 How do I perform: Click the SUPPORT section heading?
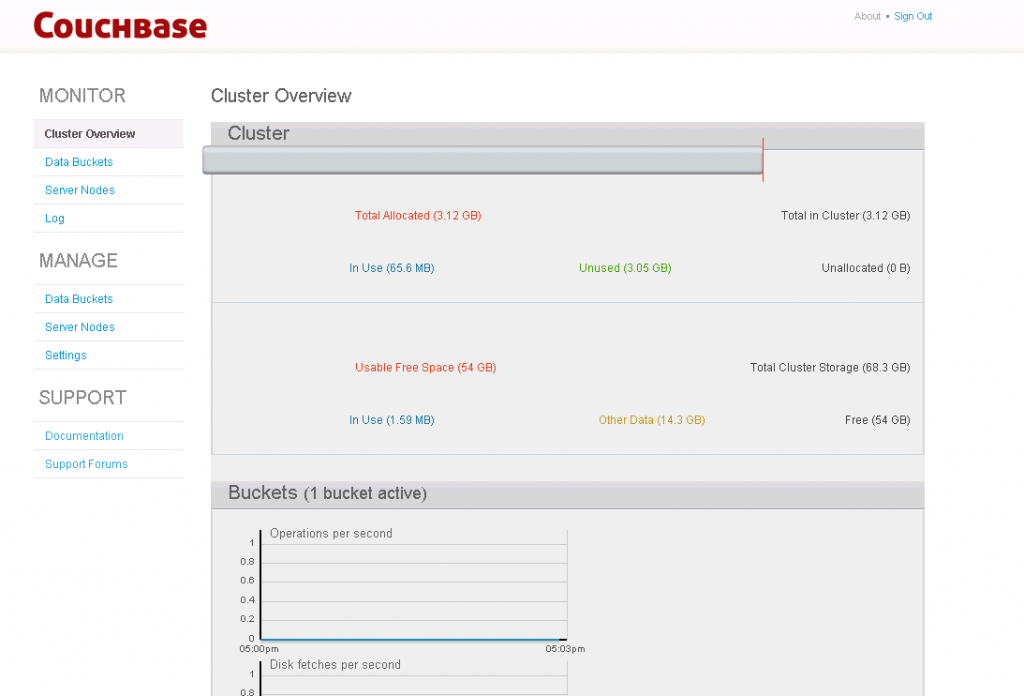[x=82, y=398]
